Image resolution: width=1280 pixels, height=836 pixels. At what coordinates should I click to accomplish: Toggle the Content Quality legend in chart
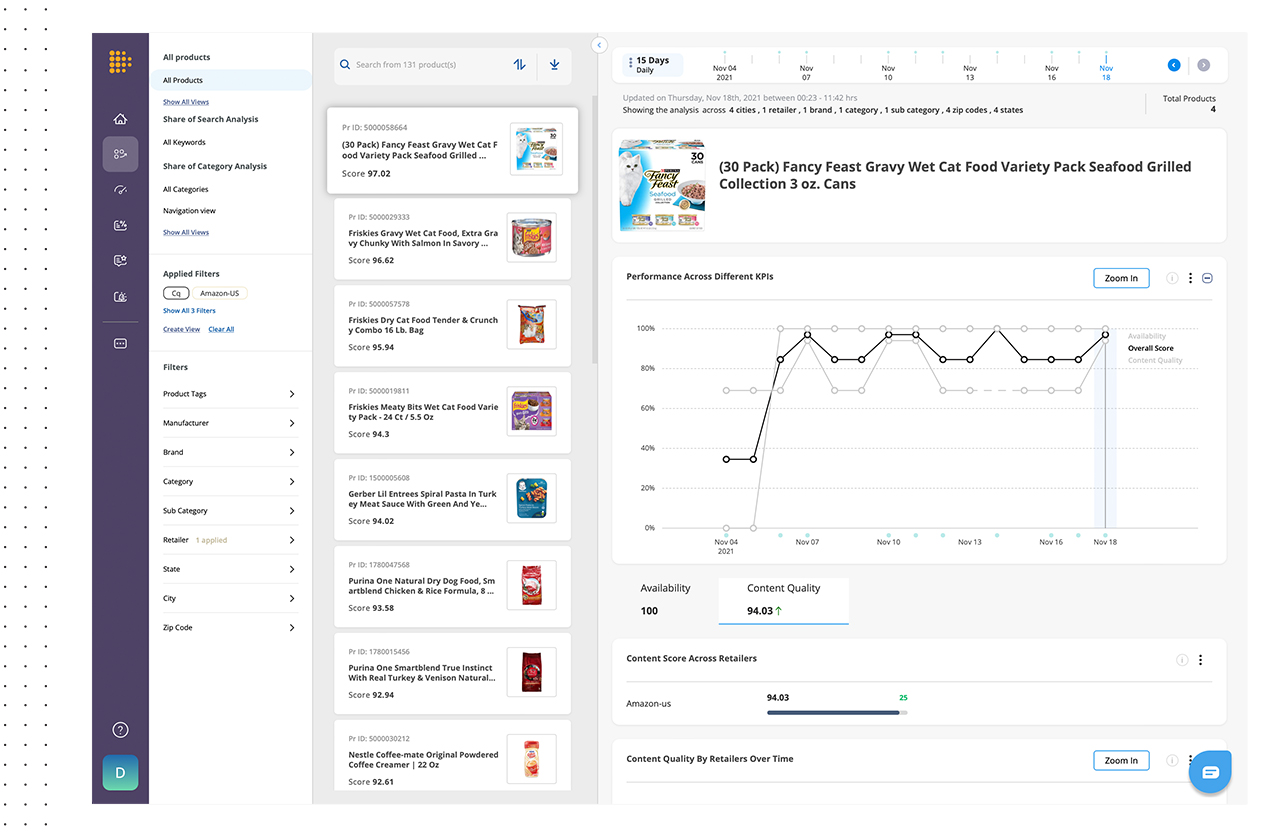click(1155, 360)
